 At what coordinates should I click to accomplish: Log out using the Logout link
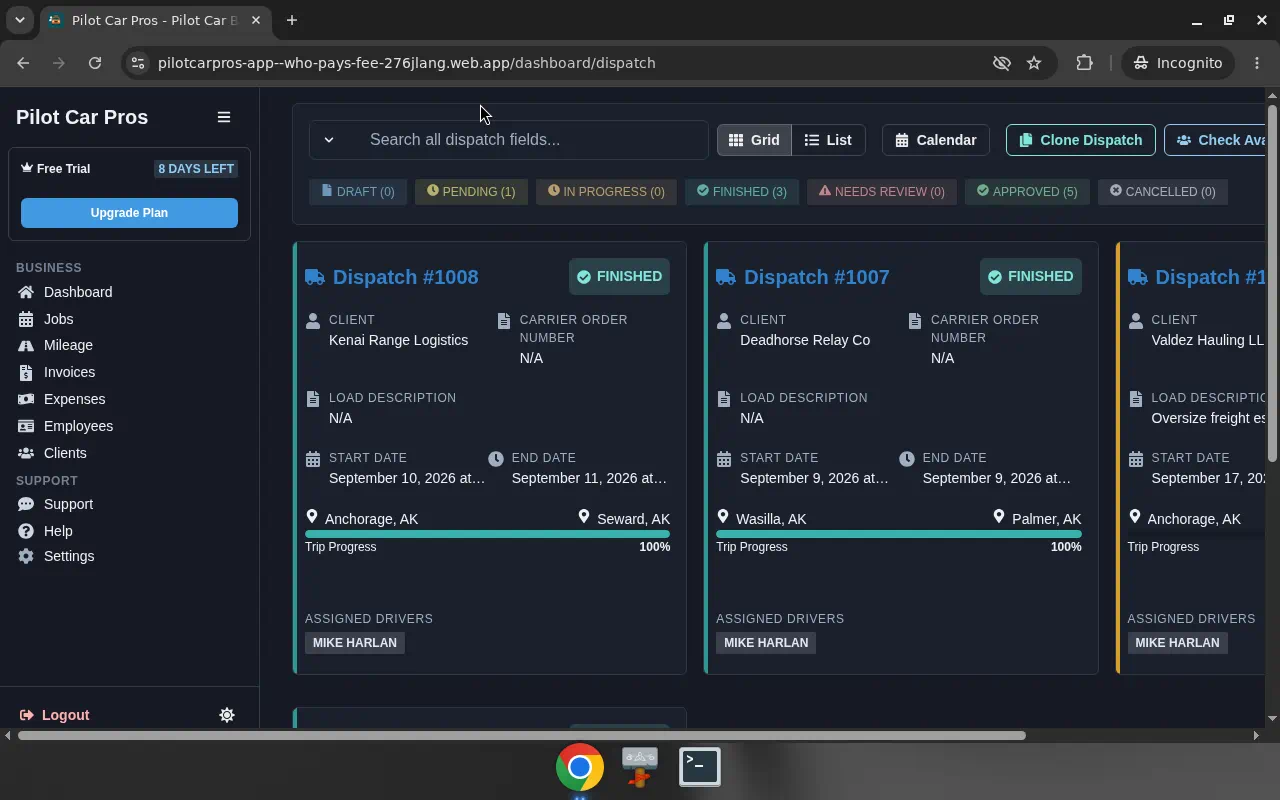click(55, 715)
